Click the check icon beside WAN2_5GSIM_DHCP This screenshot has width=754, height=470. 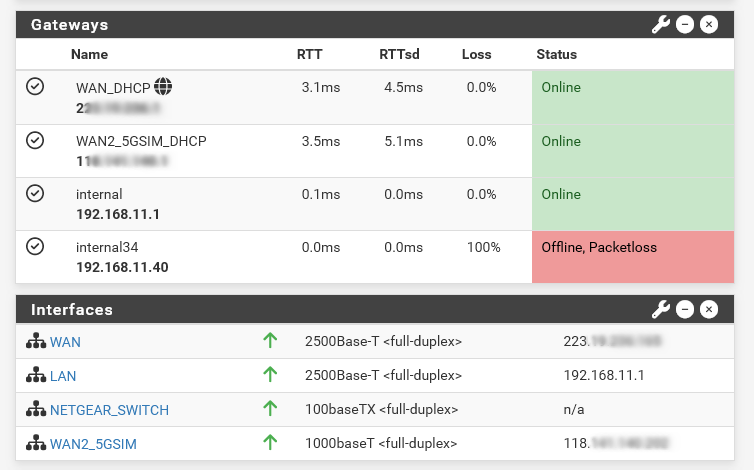coord(35,141)
